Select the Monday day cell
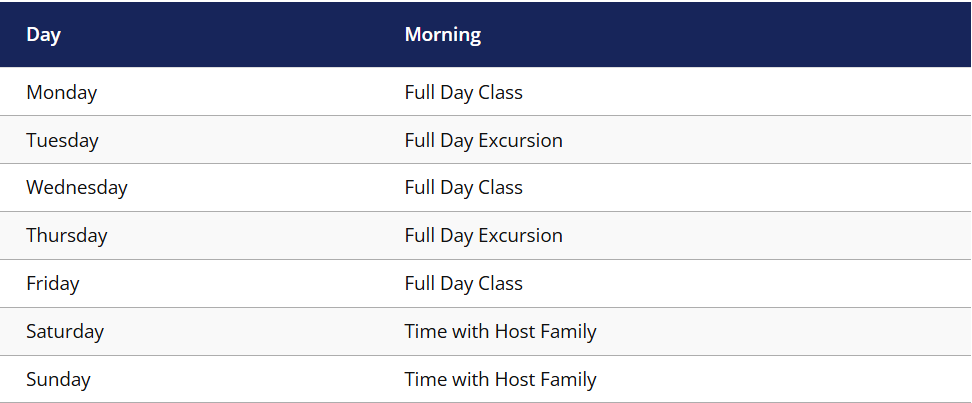The width and height of the screenshot is (972, 403). [x=62, y=93]
